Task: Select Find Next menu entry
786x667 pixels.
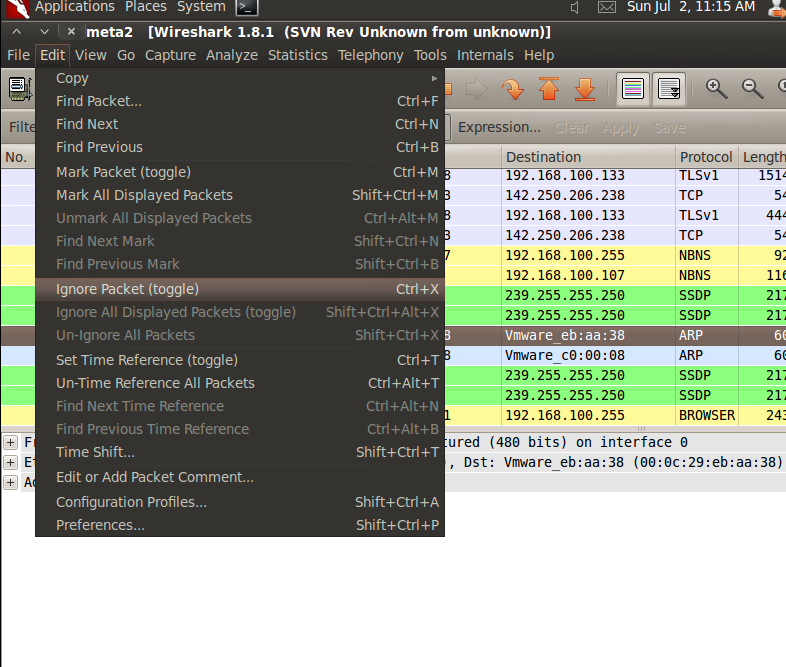Action: coord(240,124)
